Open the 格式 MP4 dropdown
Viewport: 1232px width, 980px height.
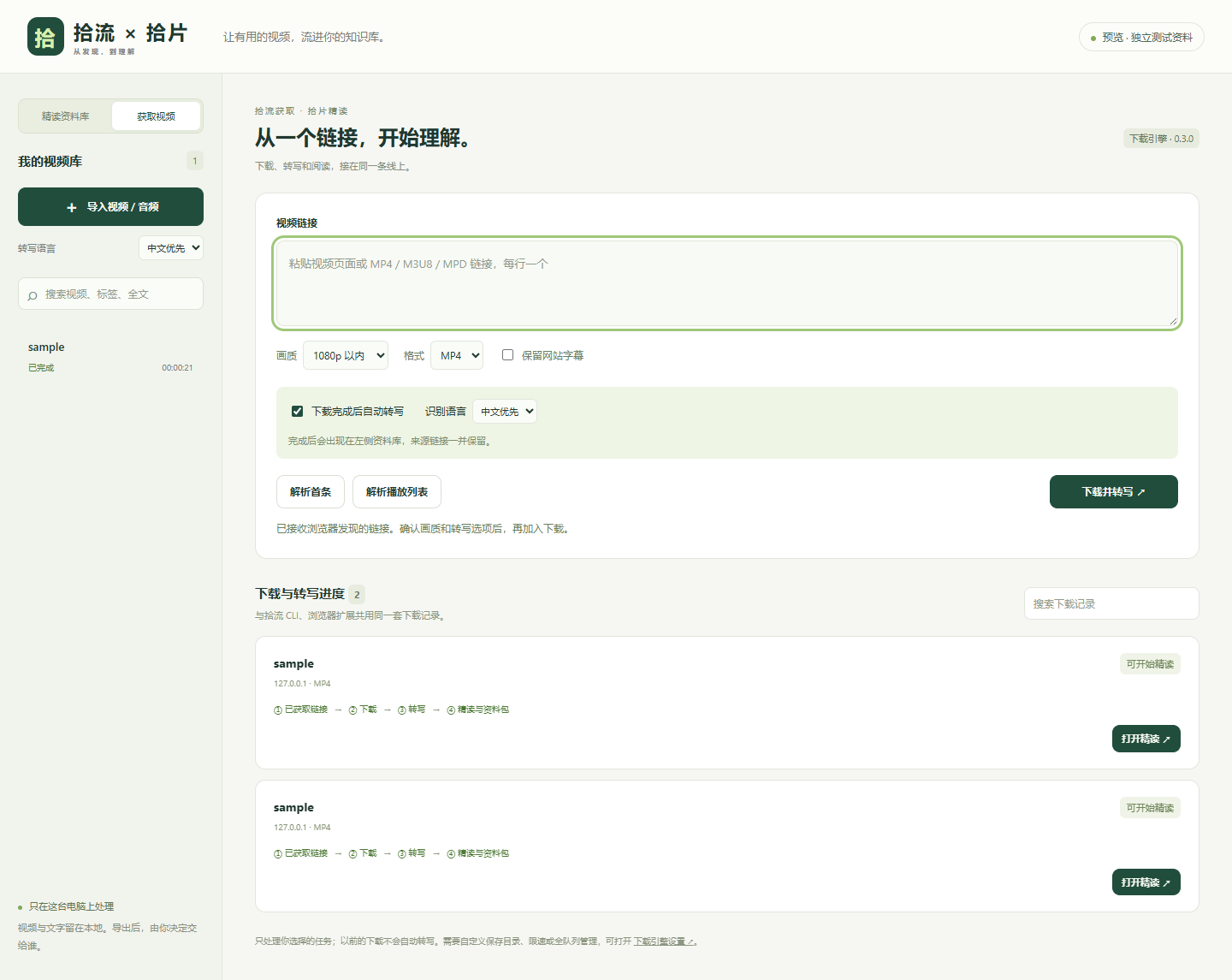click(x=457, y=355)
